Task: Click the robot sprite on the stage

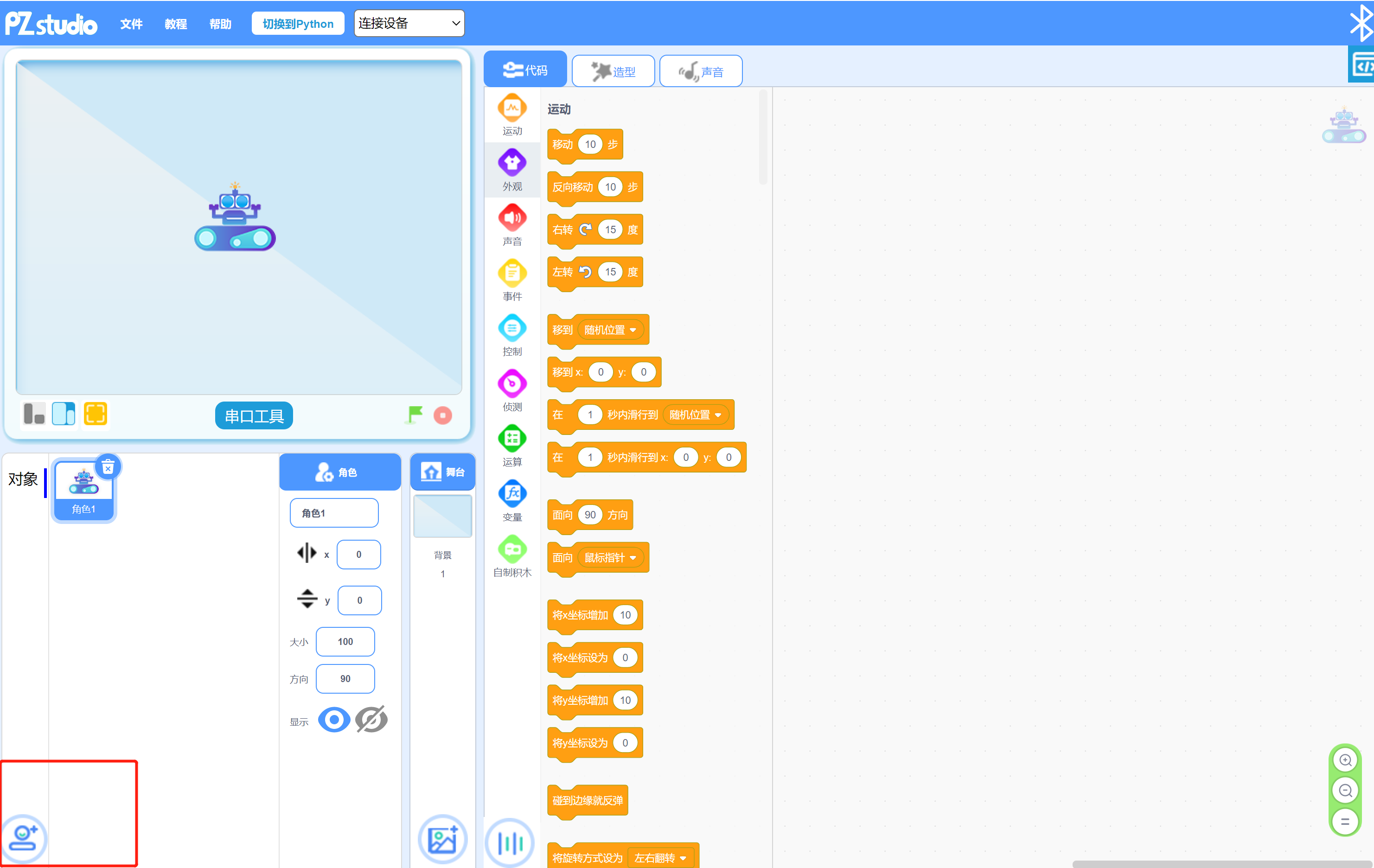Action: [235, 217]
